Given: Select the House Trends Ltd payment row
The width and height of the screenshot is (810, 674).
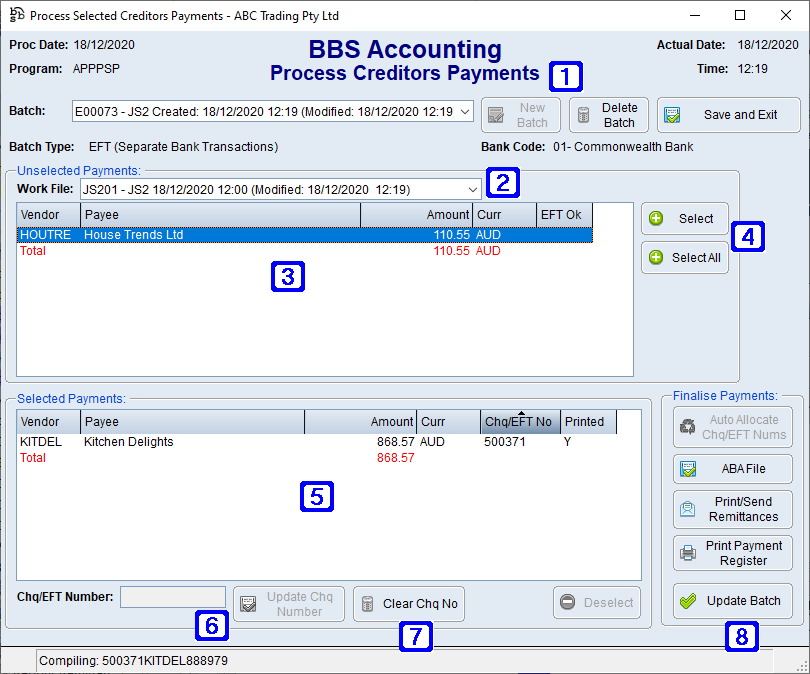Looking at the screenshot, I should tap(200, 234).
